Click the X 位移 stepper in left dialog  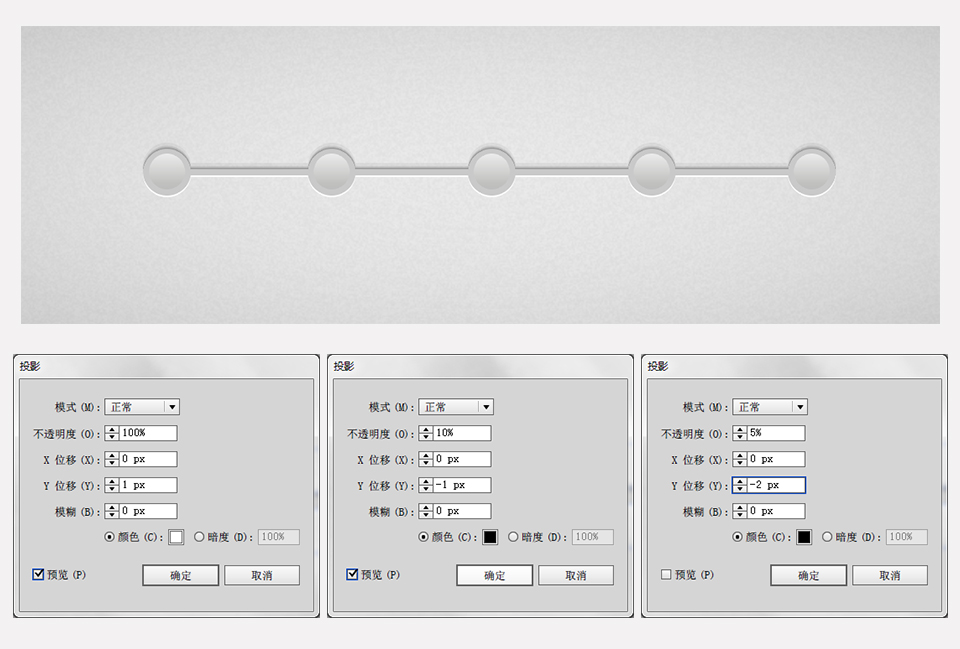111,459
